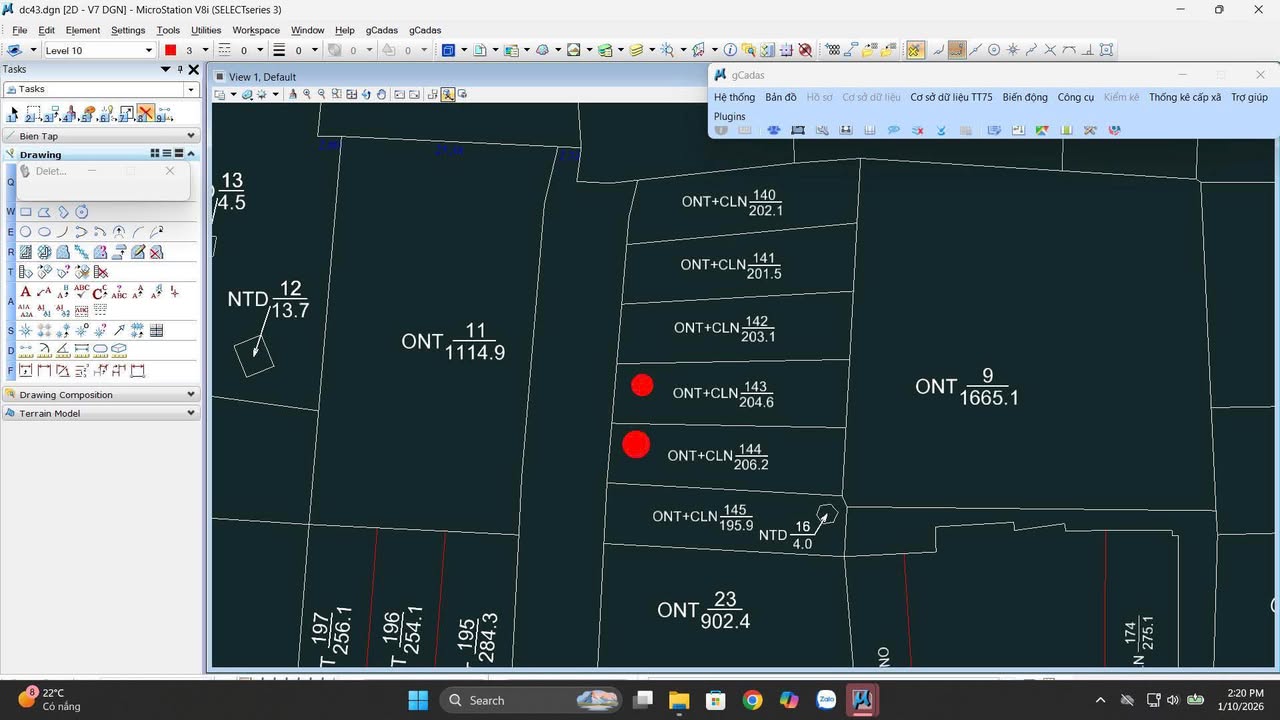Click the Delete Element tool icon

point(146,113)
